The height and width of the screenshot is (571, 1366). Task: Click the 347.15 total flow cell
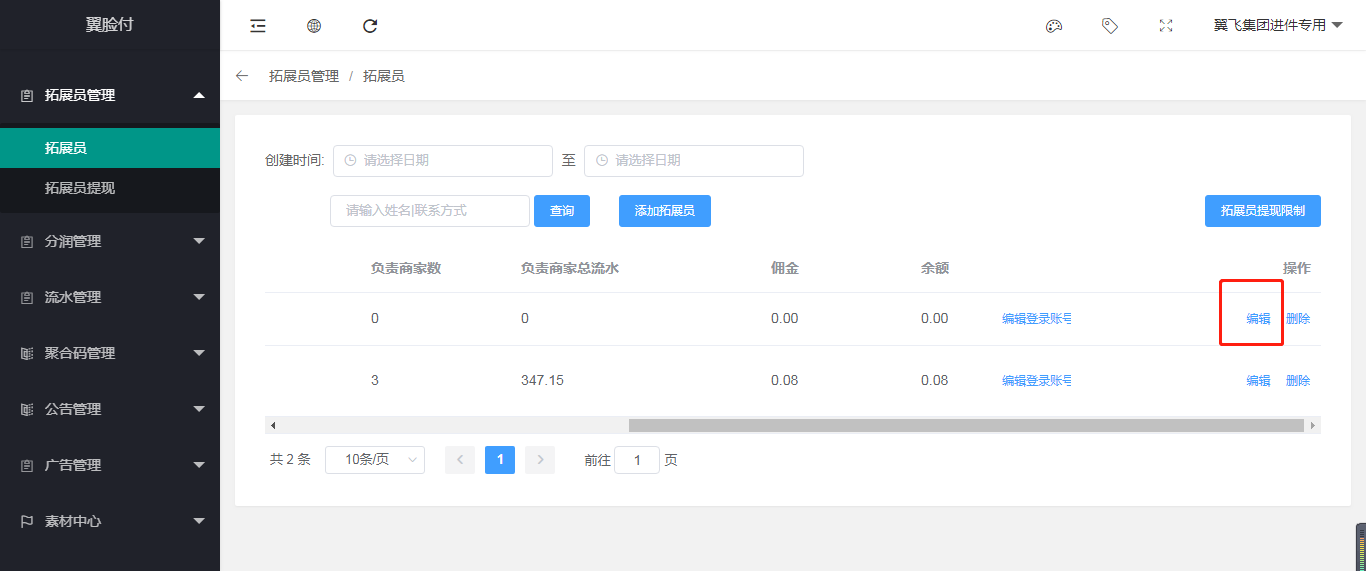[542, 381]
